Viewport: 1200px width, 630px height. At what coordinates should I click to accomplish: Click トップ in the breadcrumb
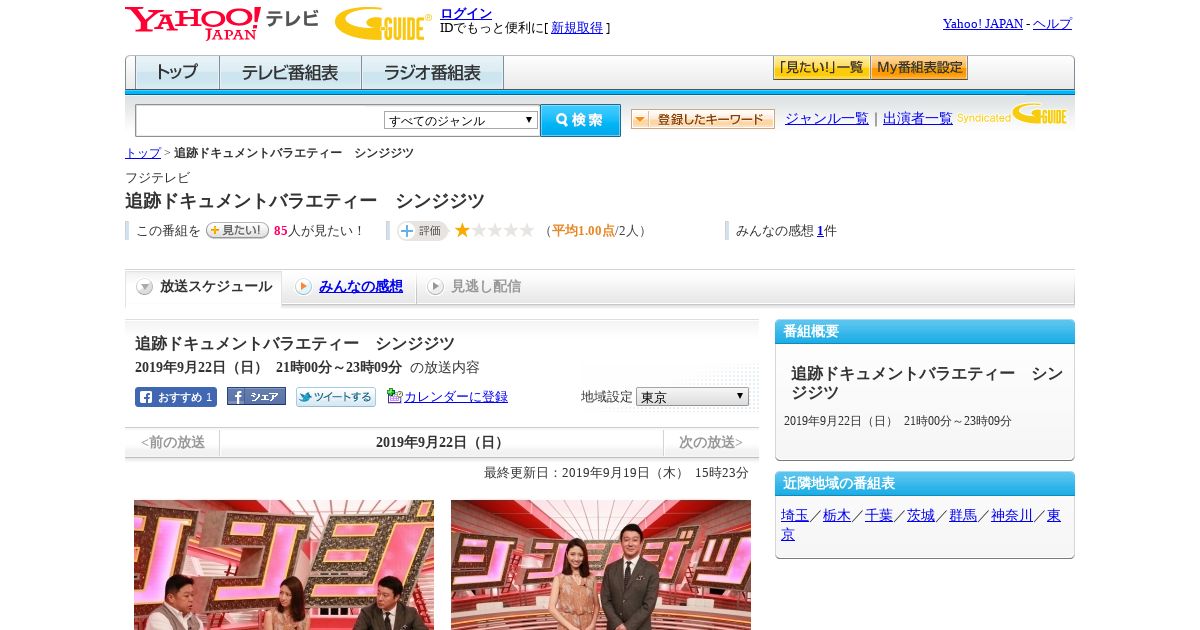[143, 153]
